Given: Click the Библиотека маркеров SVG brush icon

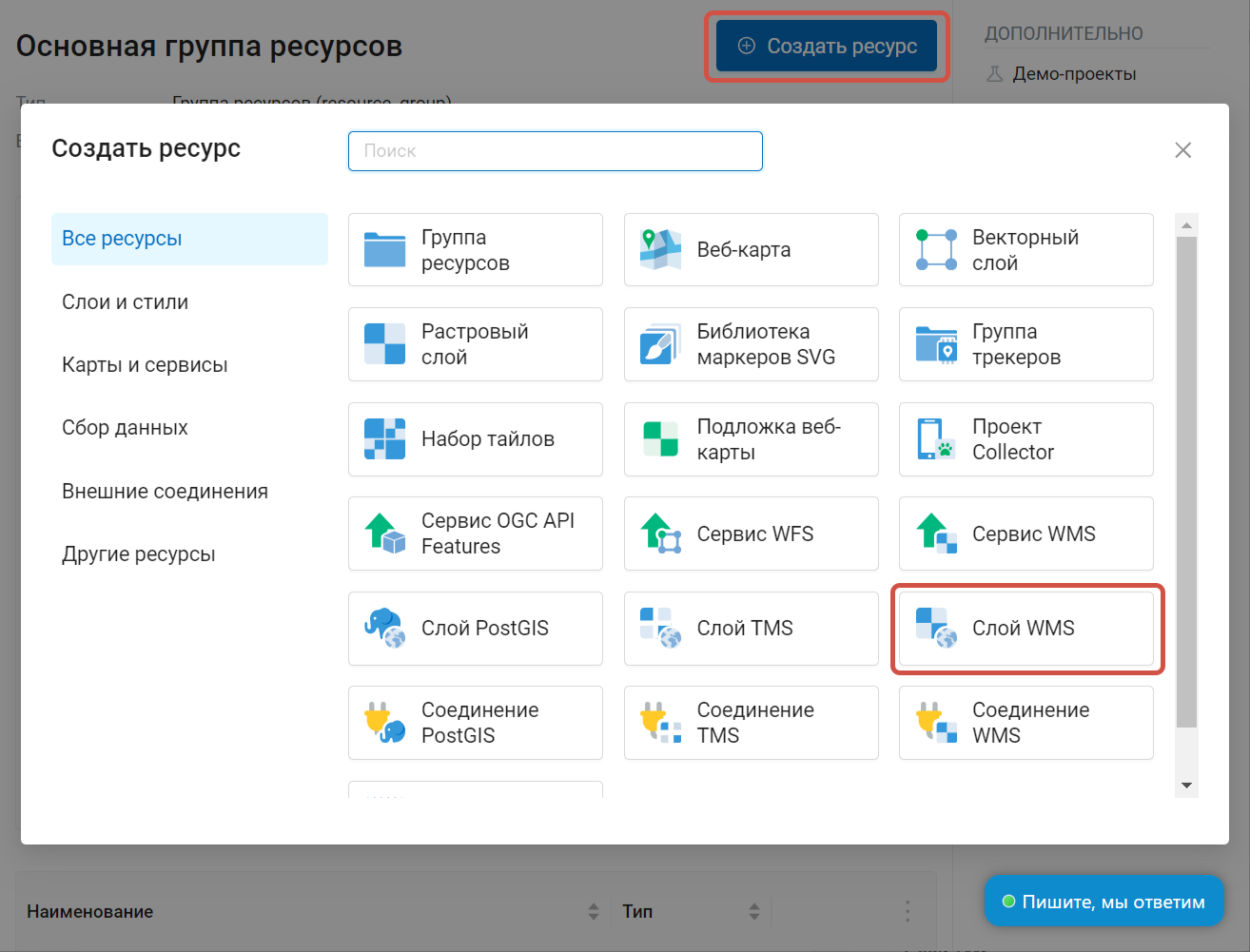Looking at the screenshot, I should pos(660,343).
